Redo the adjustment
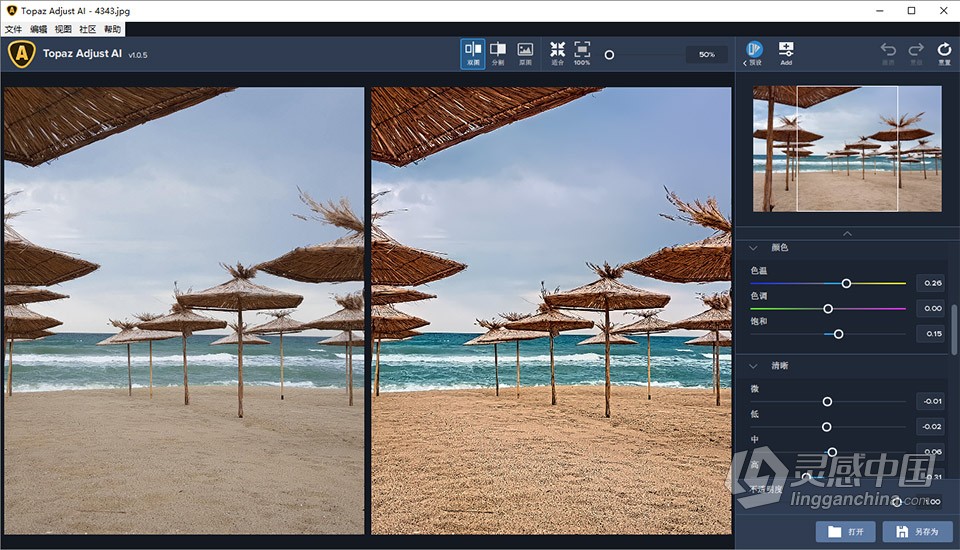The image size is (960, 550). pos(916,54)
